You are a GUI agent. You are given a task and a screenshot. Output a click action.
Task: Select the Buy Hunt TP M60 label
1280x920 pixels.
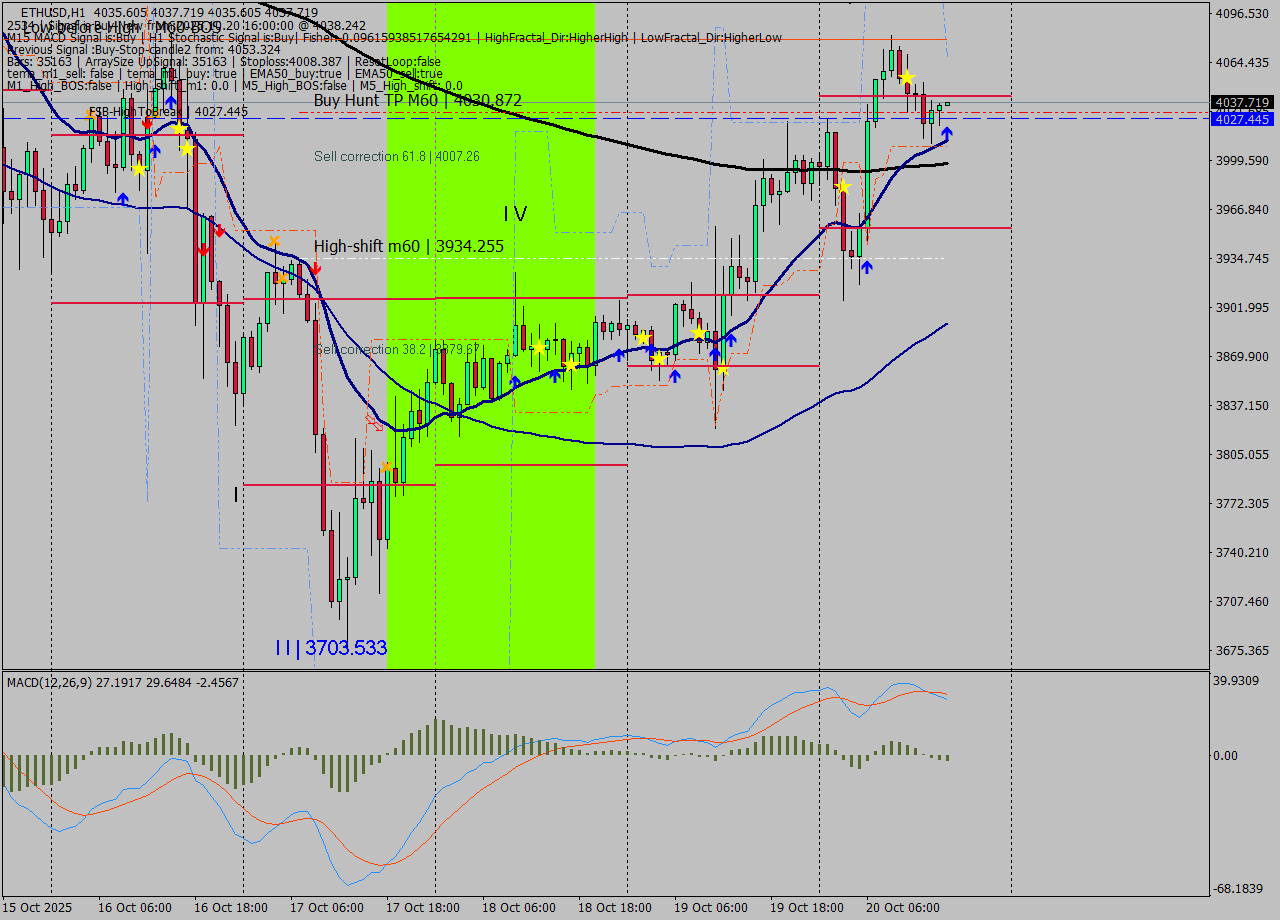[417, 101]
